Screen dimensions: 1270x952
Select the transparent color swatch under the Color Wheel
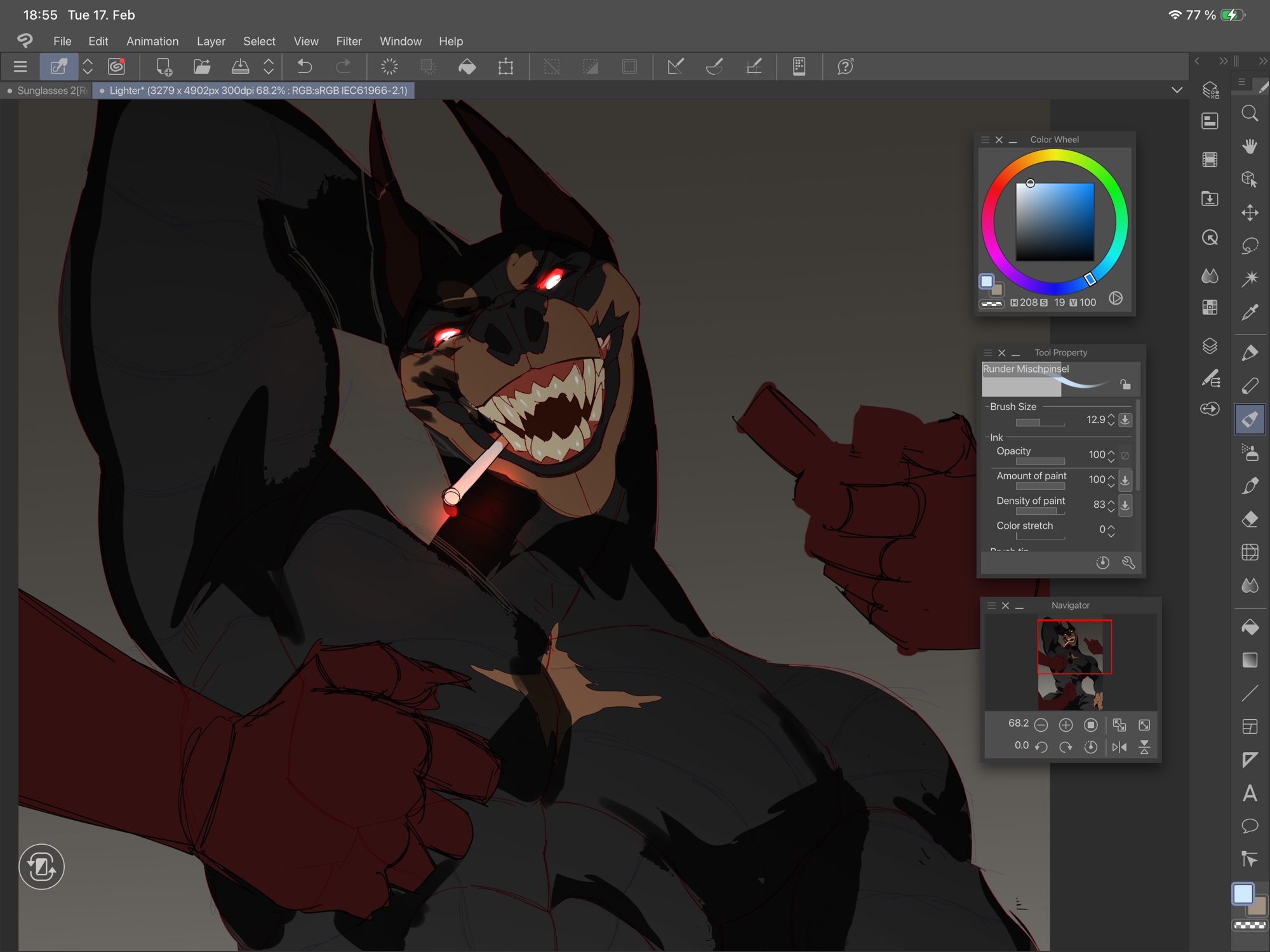[x=991, y=304]
